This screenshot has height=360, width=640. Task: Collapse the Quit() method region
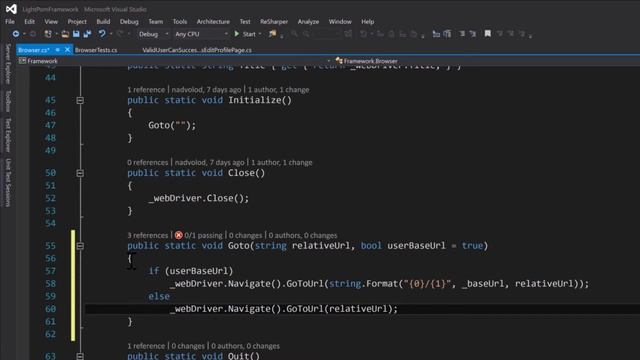(80, 356)
